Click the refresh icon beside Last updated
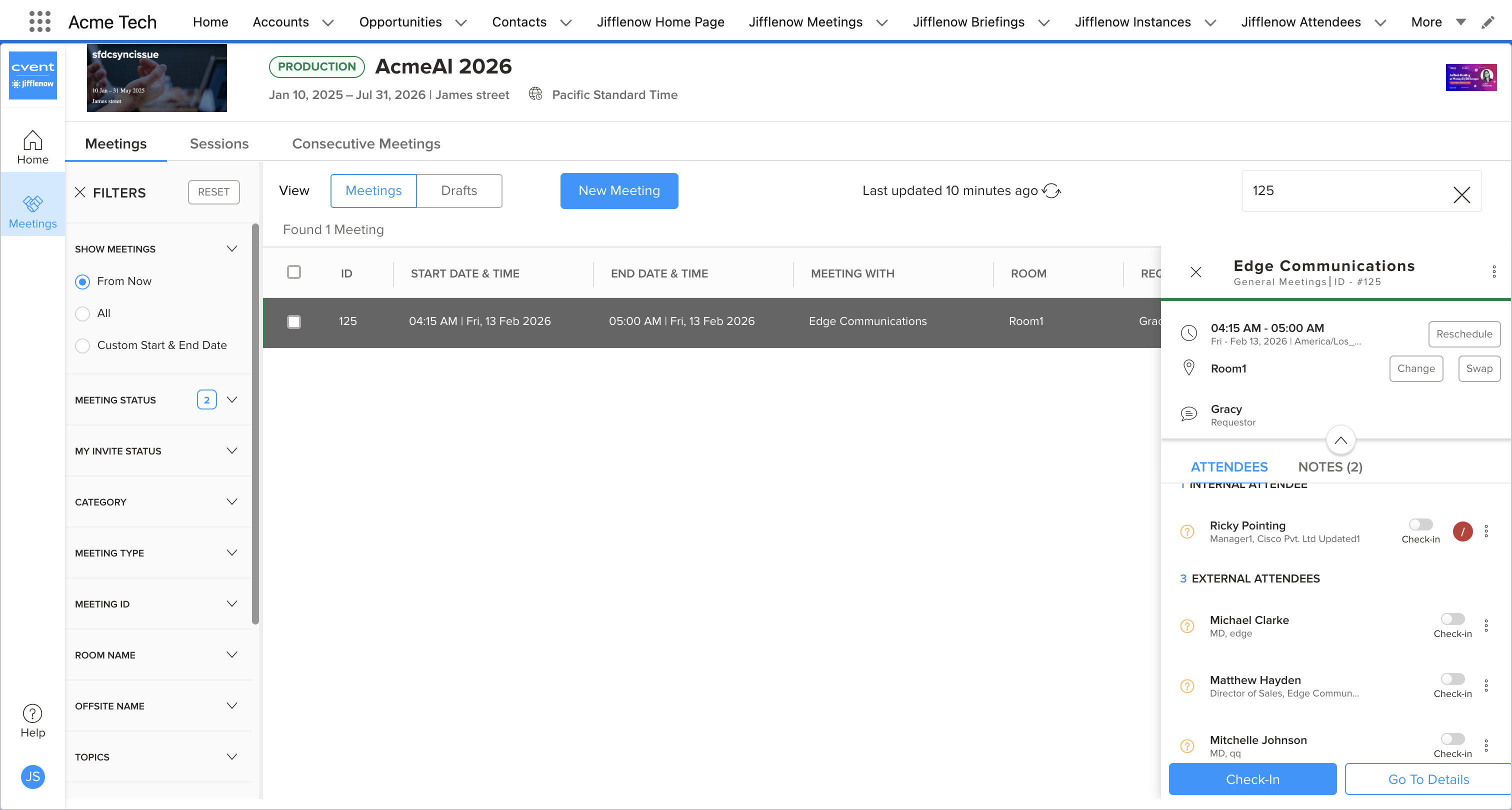1512x810 pixels. pyautogui.click(x=1051, y=191)
